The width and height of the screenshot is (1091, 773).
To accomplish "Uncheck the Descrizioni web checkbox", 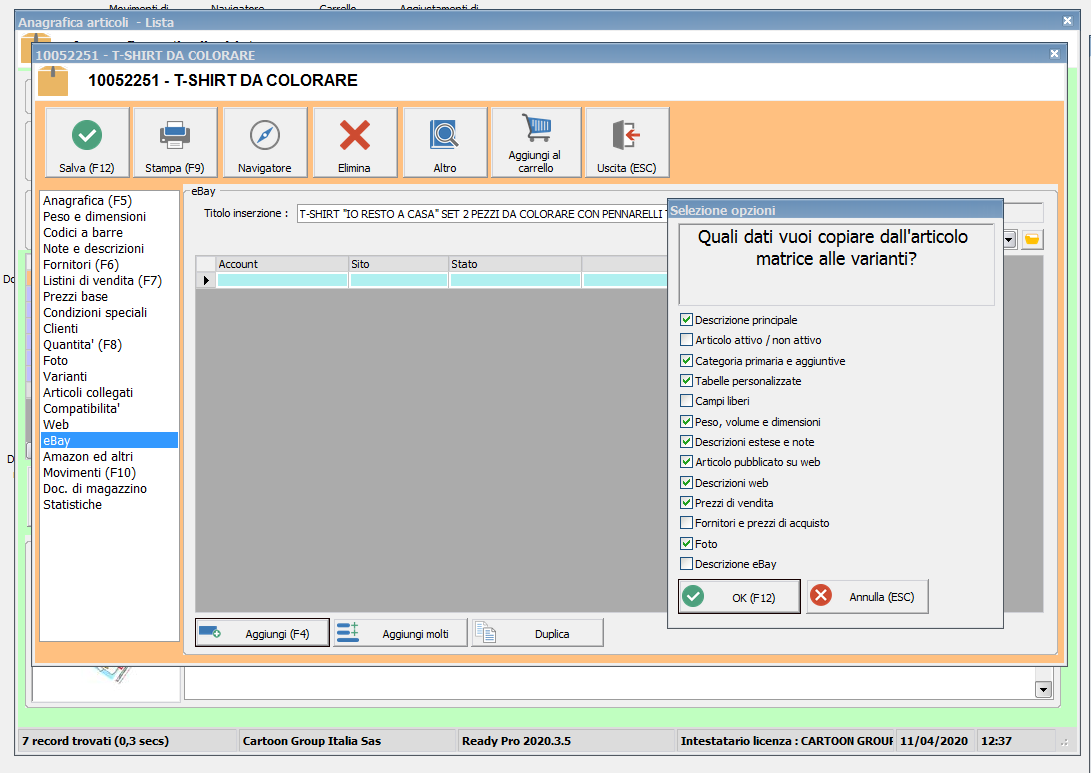I will coord(686,482).
